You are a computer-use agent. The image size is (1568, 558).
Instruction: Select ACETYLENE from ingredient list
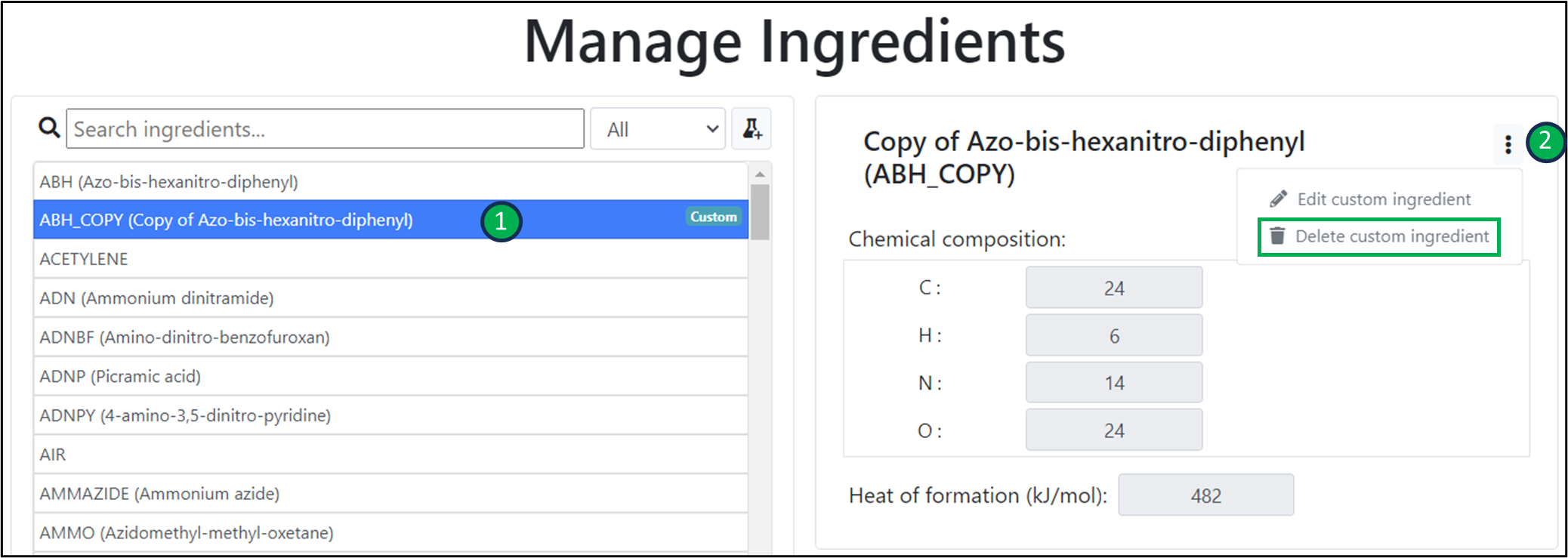click(84, 259)
